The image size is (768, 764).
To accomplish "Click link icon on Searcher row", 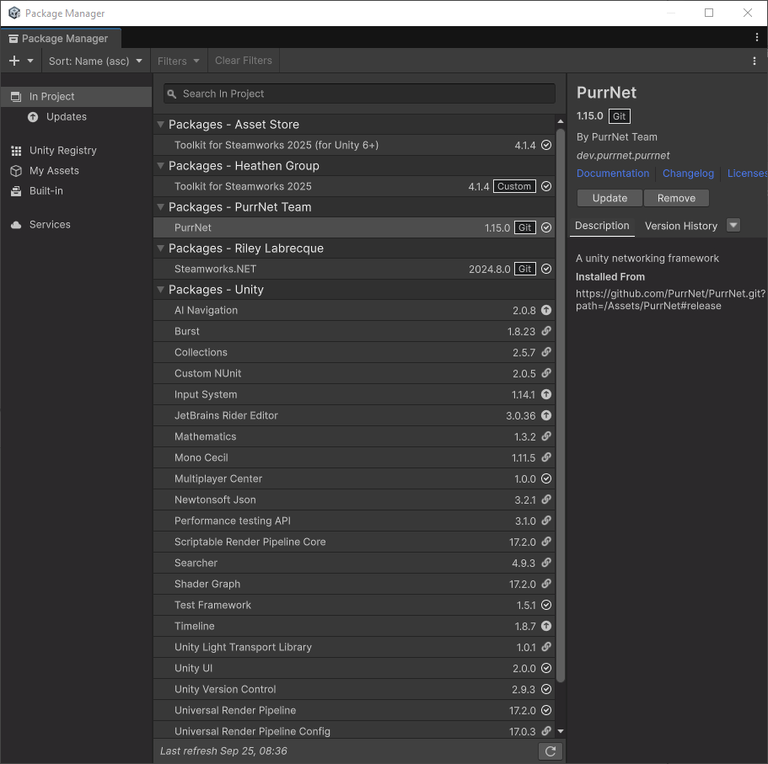I will tap(546, 563).
